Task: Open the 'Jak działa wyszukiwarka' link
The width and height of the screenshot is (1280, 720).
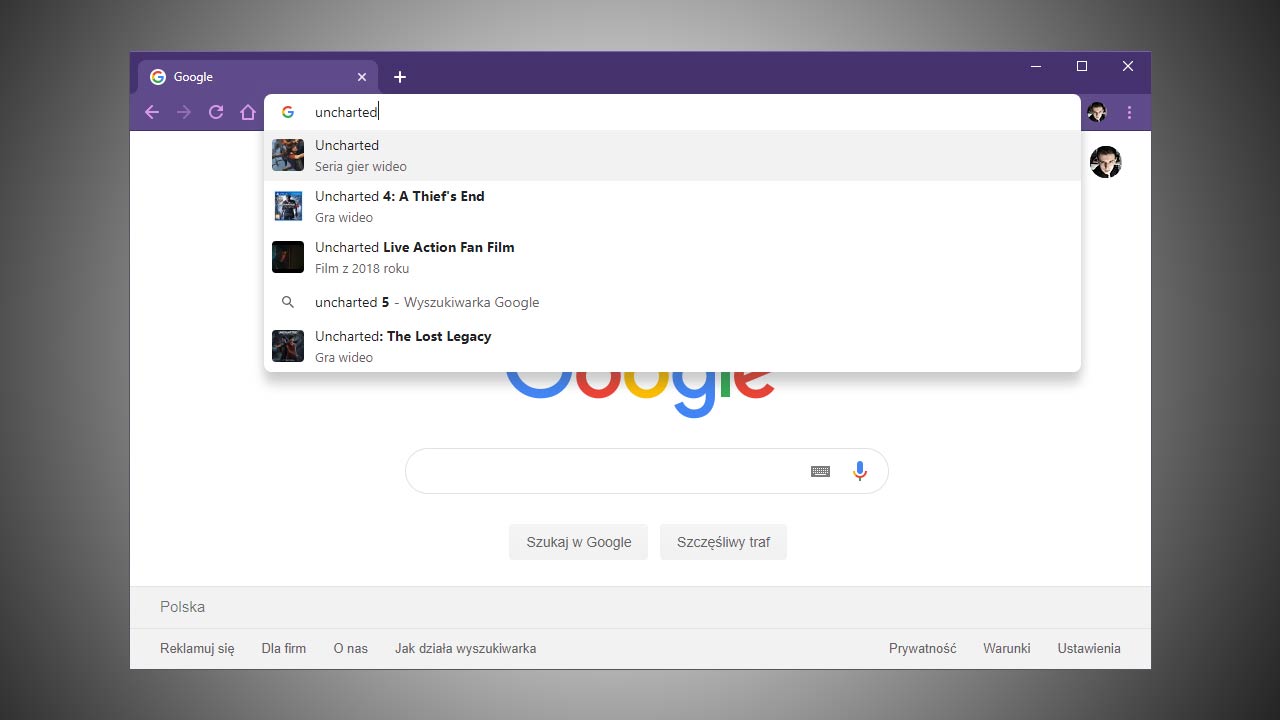Action: (x=466, y=648)
